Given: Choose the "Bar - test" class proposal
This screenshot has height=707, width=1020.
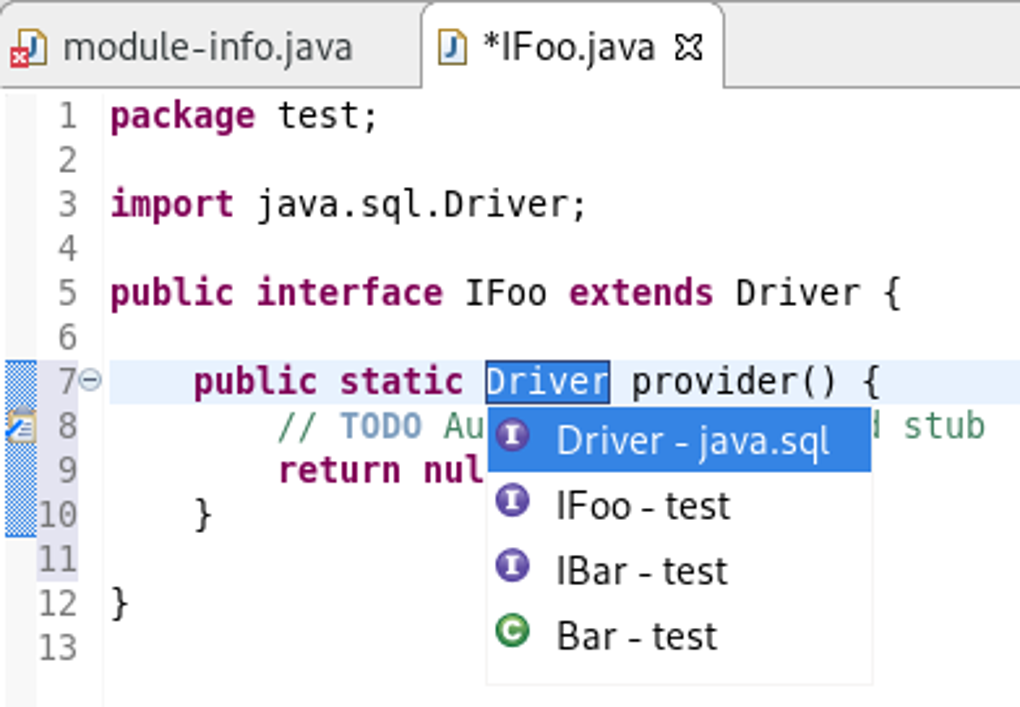Looking at the screenshot, I should (x=636, y=636).
